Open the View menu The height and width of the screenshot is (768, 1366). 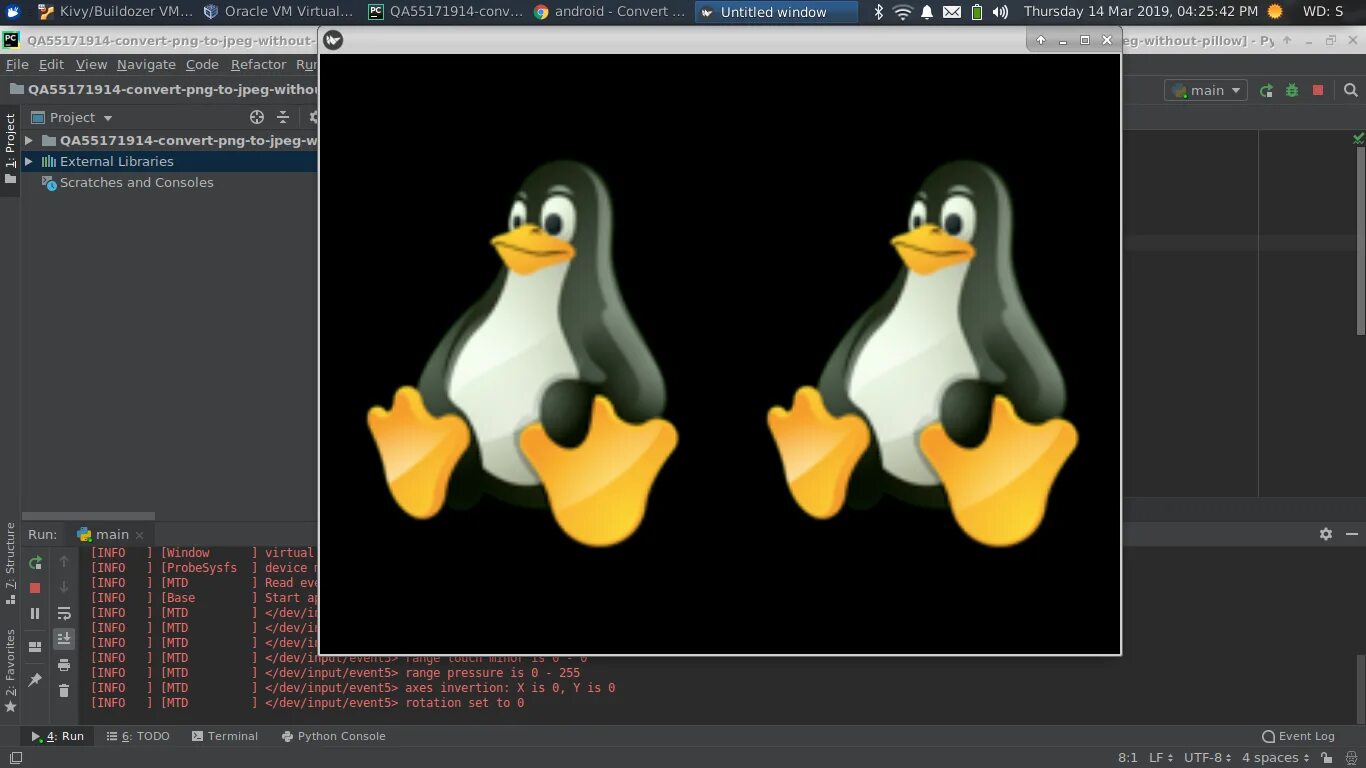click(91, 64)
